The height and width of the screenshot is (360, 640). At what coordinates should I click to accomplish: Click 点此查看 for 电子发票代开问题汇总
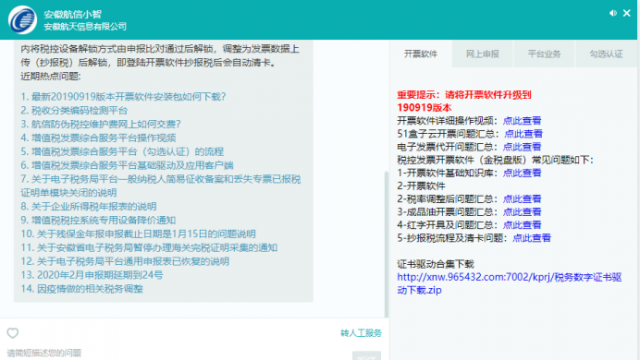[522, 147]
